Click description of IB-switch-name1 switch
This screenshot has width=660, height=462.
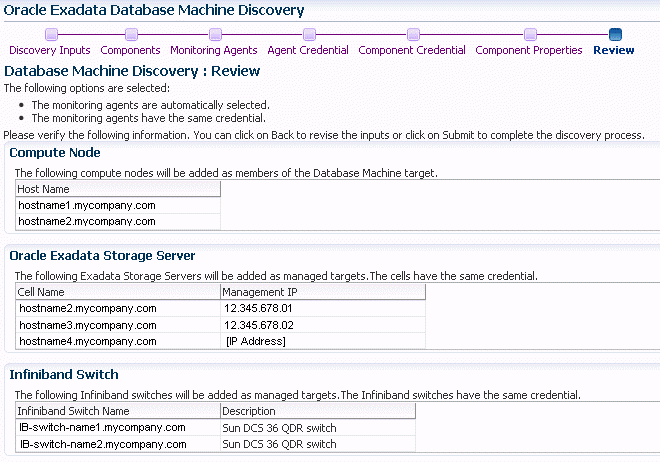(318, 428)
